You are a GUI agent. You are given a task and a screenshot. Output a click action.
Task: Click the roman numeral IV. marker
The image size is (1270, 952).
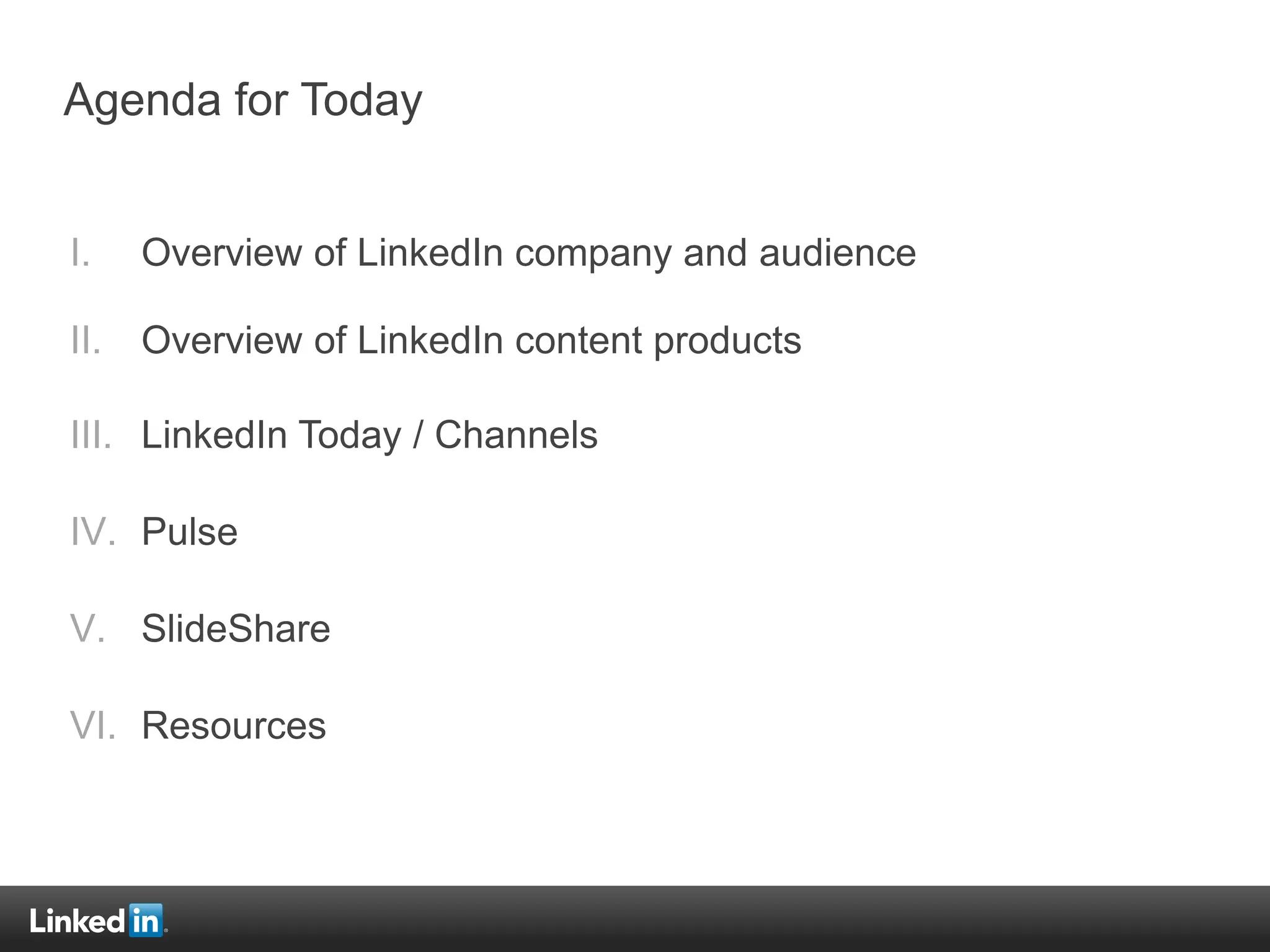pos(93,532)
